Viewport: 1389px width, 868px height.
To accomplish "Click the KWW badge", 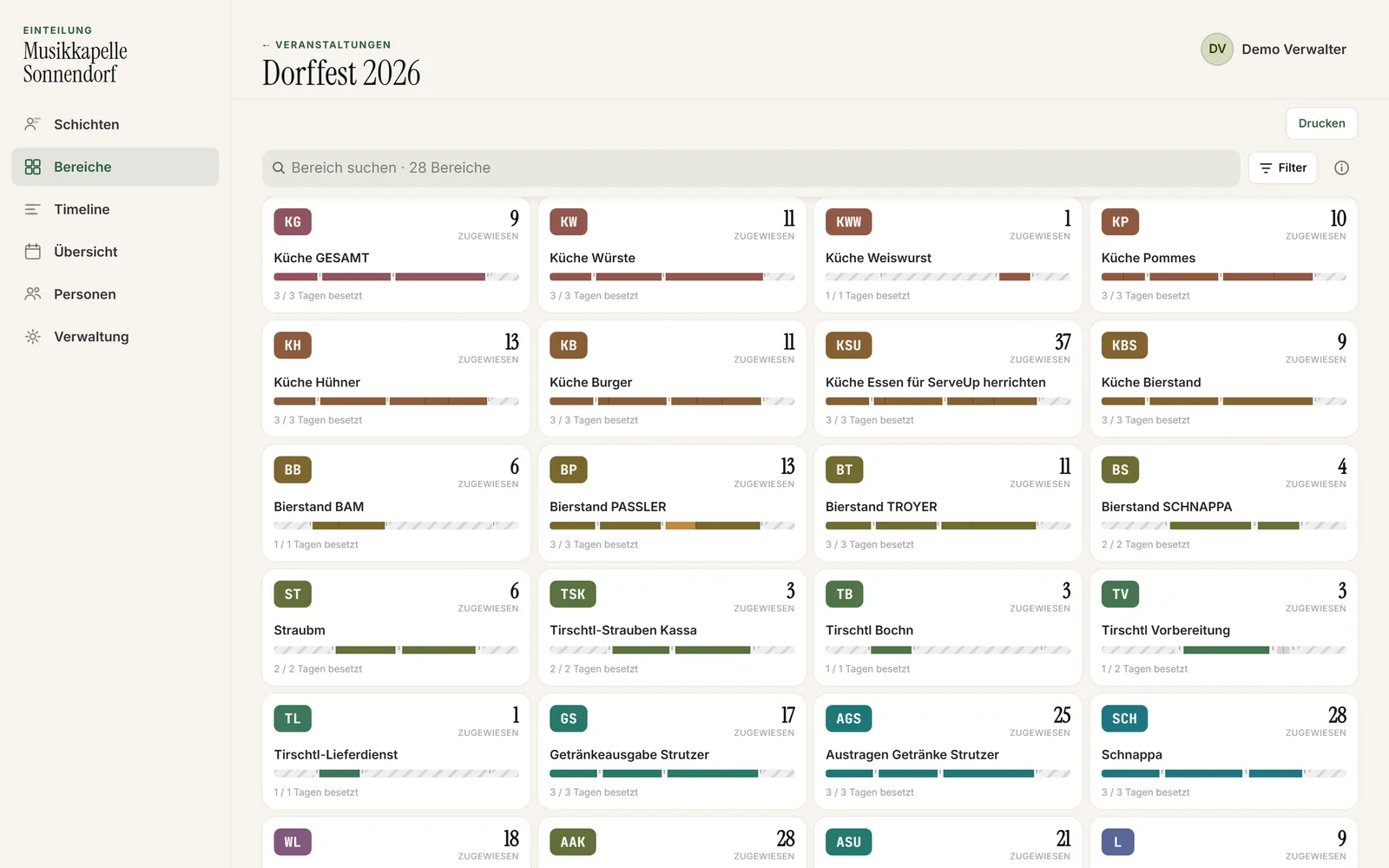I will click(x=848, y=222).
